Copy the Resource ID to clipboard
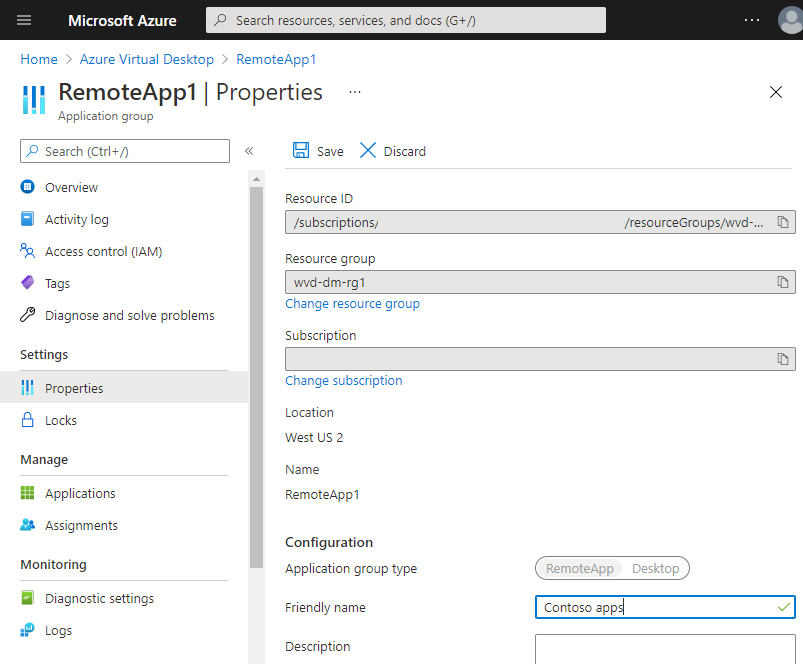This screenshot has height=664, width=803. coord(783,222)
